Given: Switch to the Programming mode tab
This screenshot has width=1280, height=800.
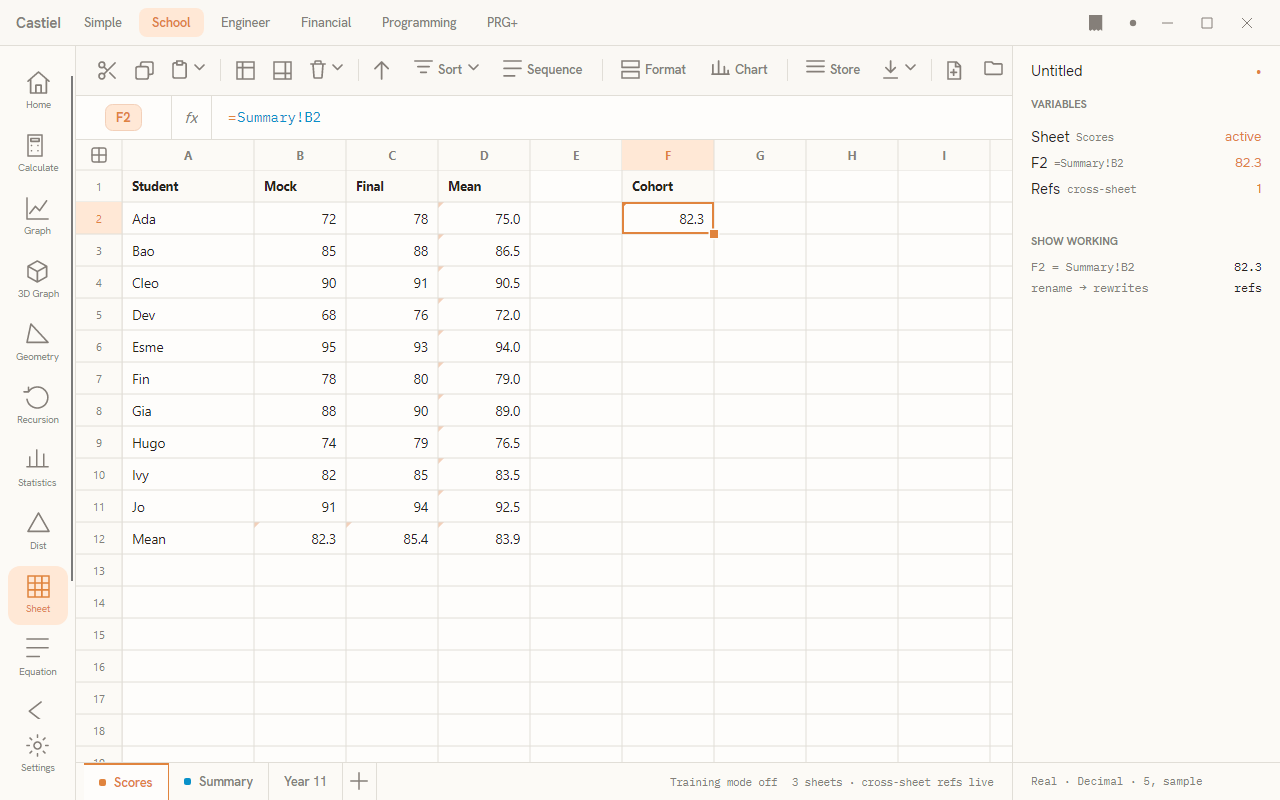Looking at the screenshot, I should pos(419,22).
